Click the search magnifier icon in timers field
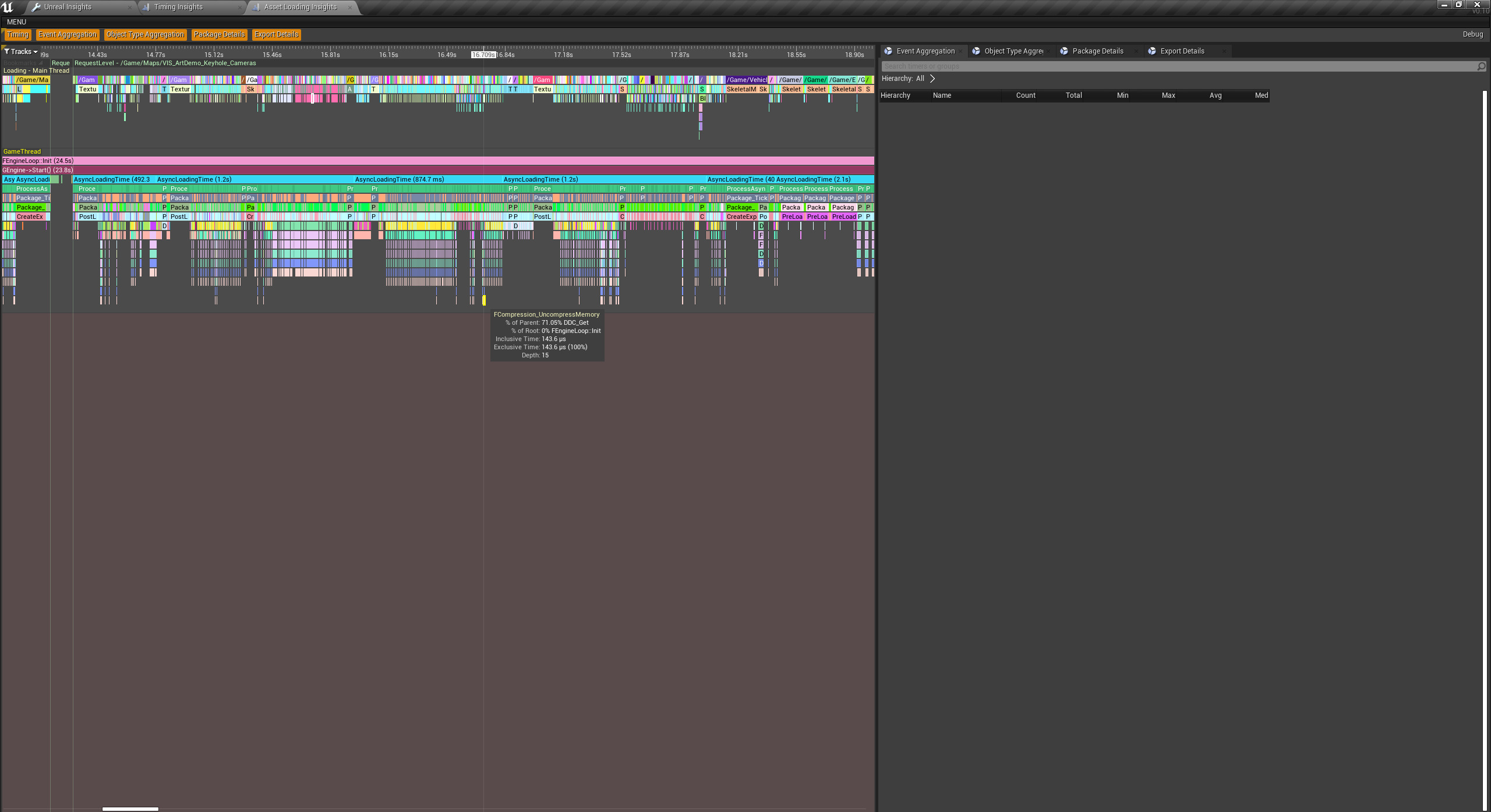 coord(1481,66)
